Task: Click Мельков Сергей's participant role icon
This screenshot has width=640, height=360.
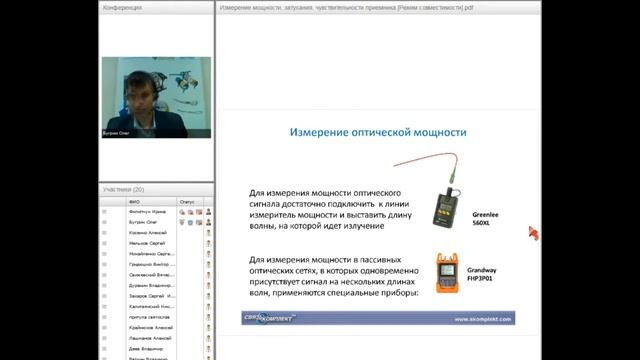Action: 209,243
